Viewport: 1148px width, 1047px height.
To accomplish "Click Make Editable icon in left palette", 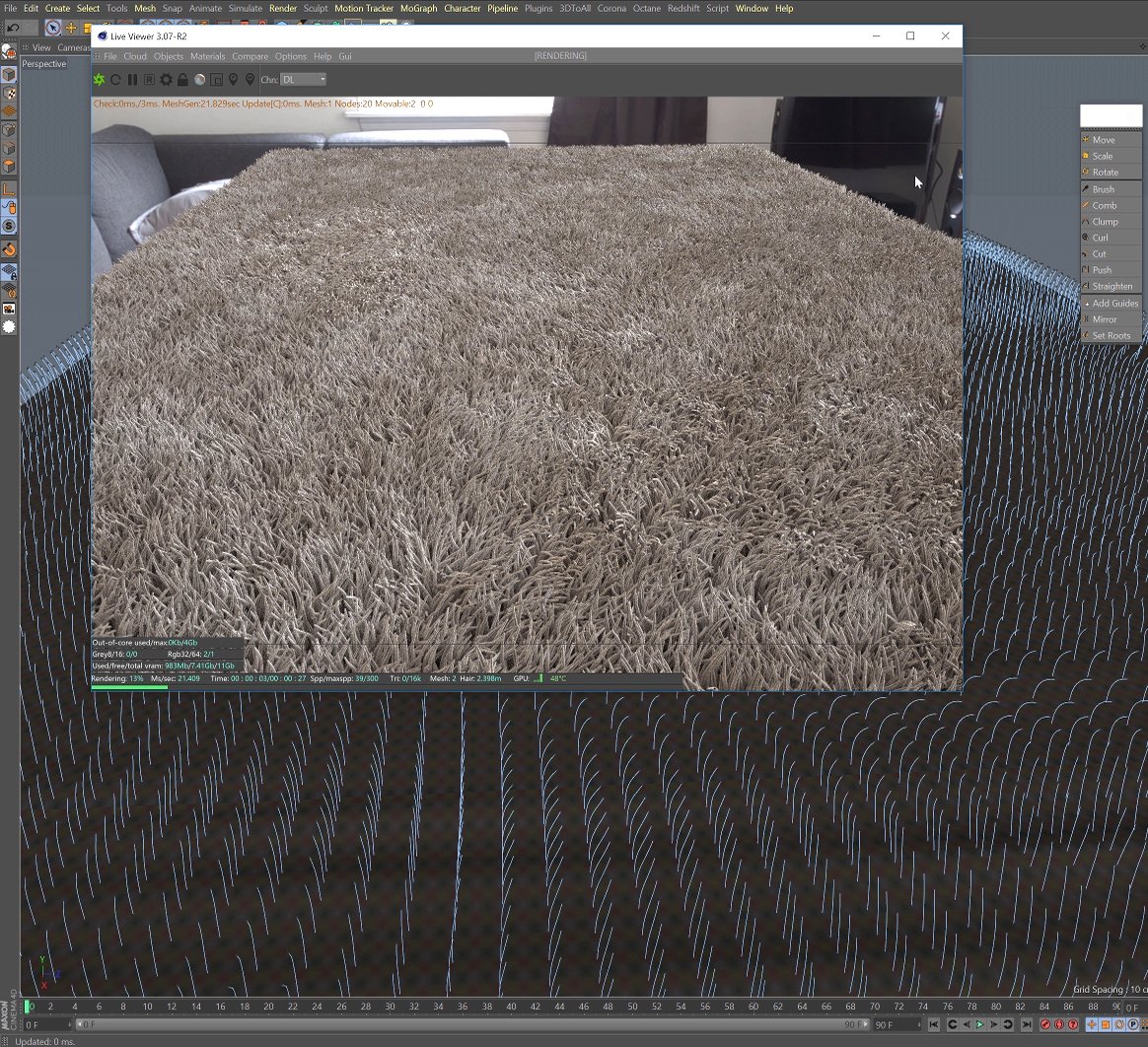I will click(9, 52).
